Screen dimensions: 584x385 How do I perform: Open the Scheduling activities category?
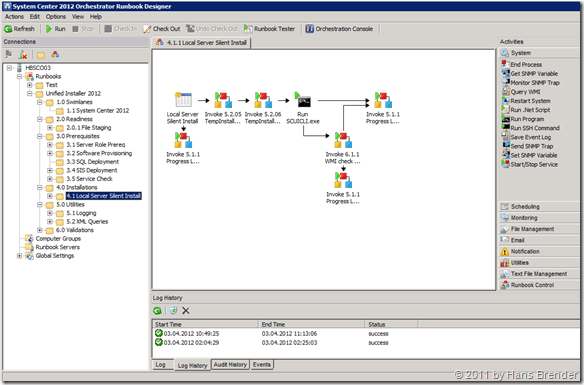point(539,207)
